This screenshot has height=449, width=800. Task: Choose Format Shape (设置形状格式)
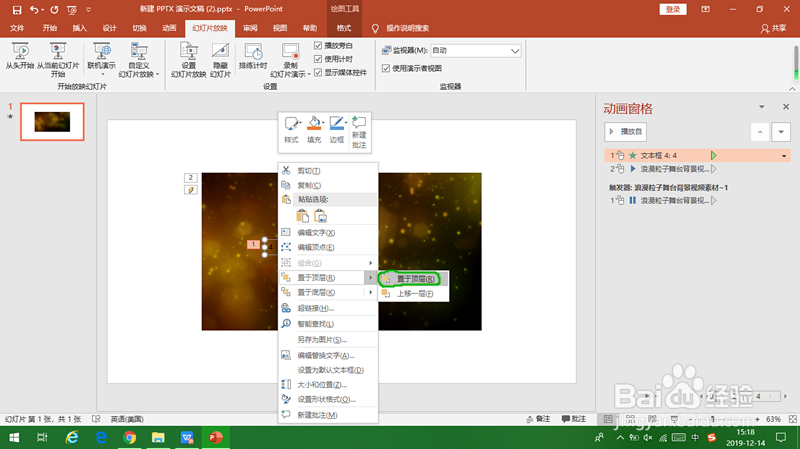(x=328, y=400)
